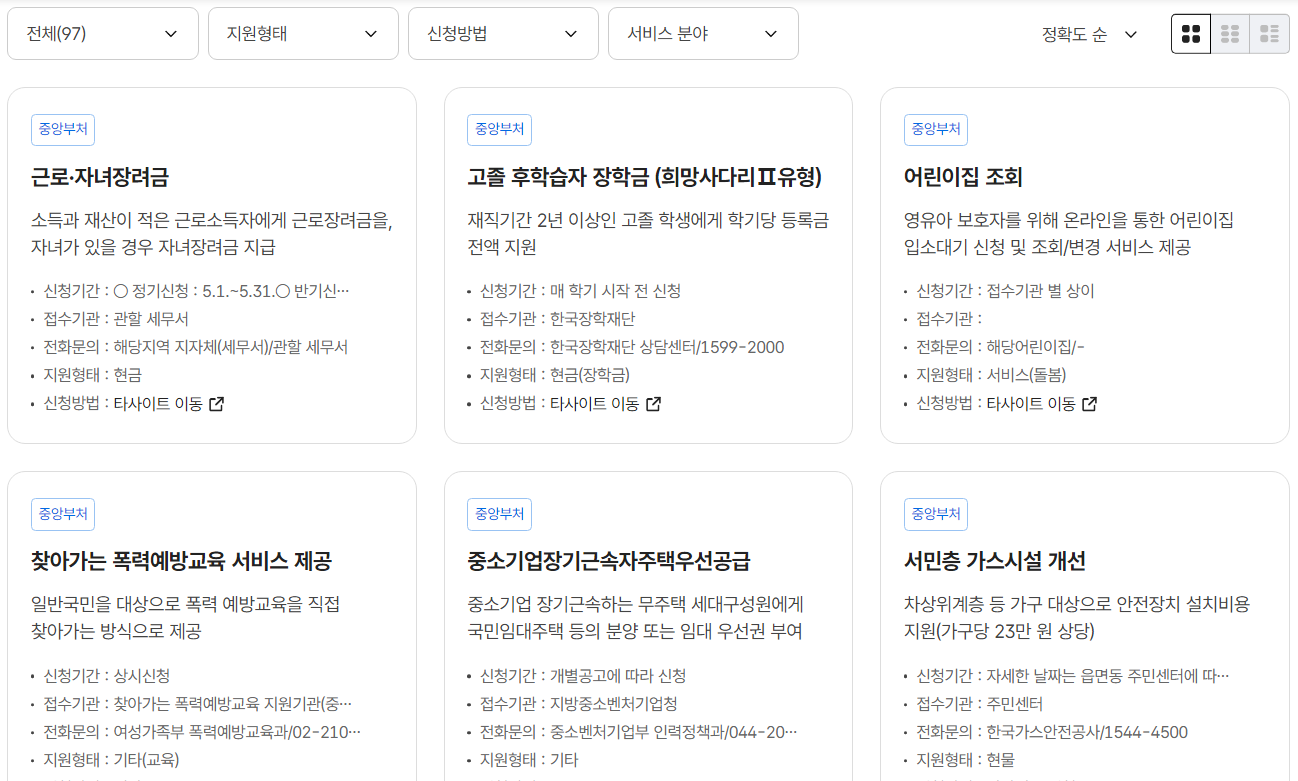The image size is (1298, 781).
Task: Open the 어린이집 조회 title
Action: 963,177
